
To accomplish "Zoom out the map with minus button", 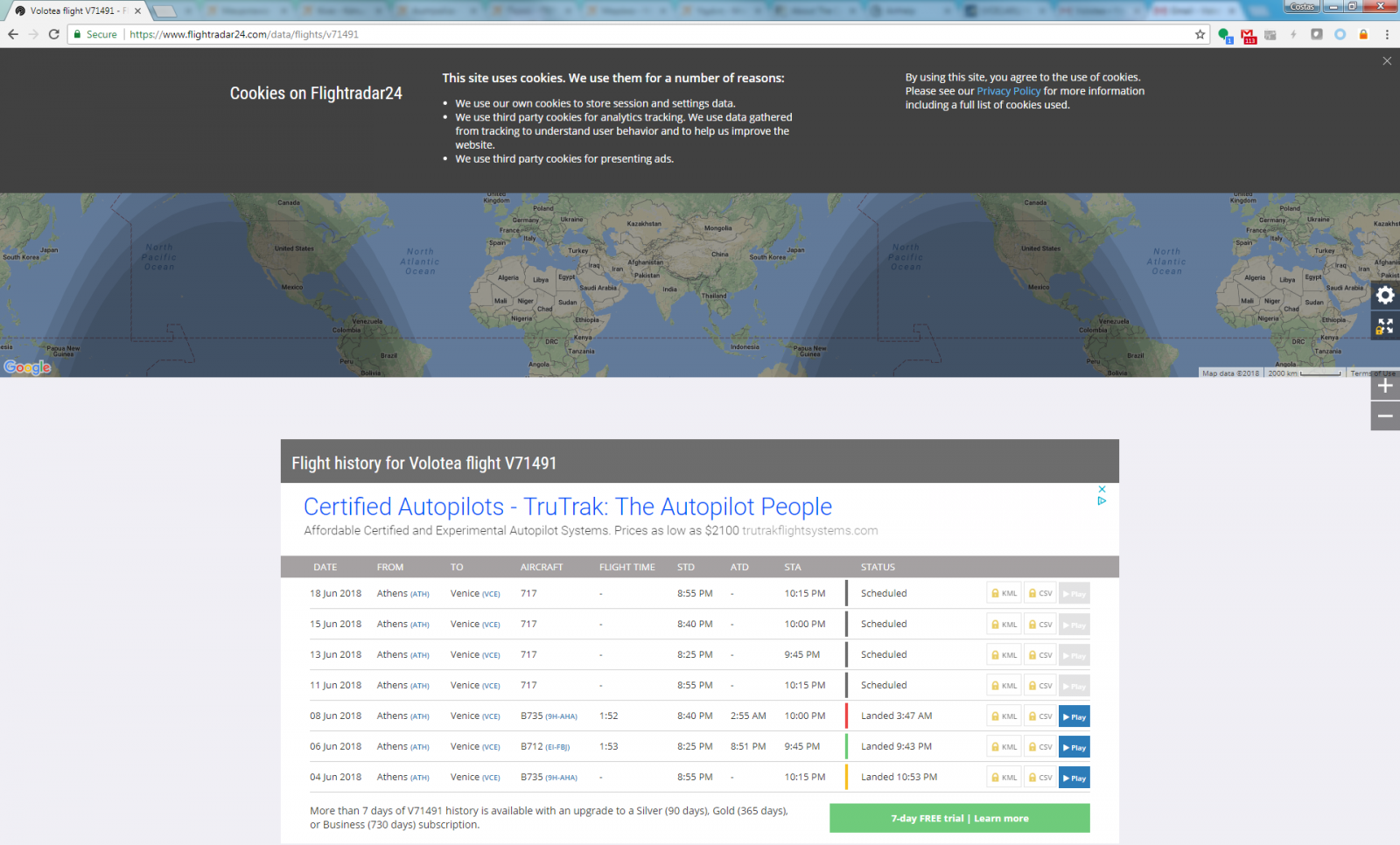I will (1385, 416).
